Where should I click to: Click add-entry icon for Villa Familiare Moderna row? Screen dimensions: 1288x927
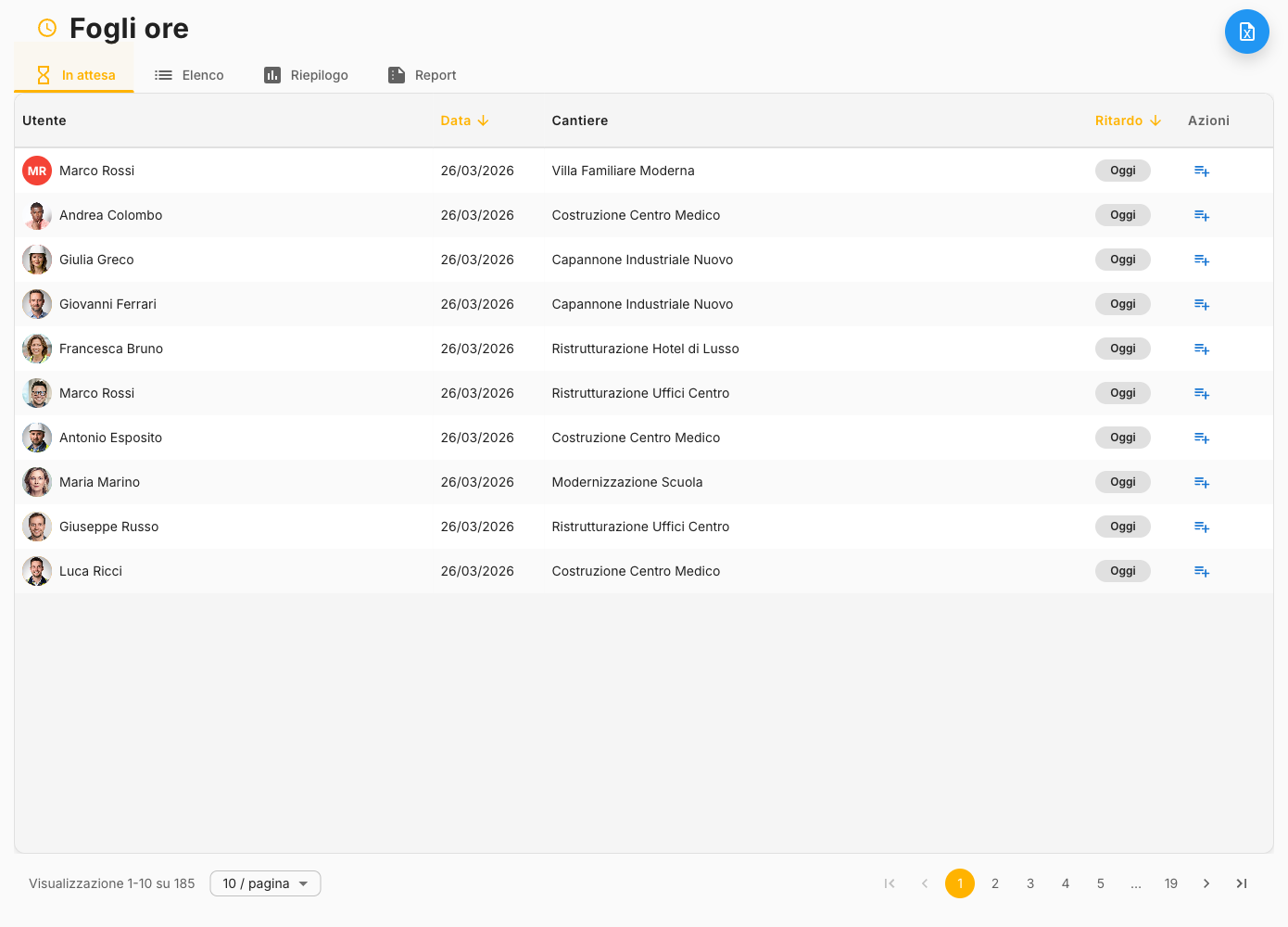(x=1202, y=171)
